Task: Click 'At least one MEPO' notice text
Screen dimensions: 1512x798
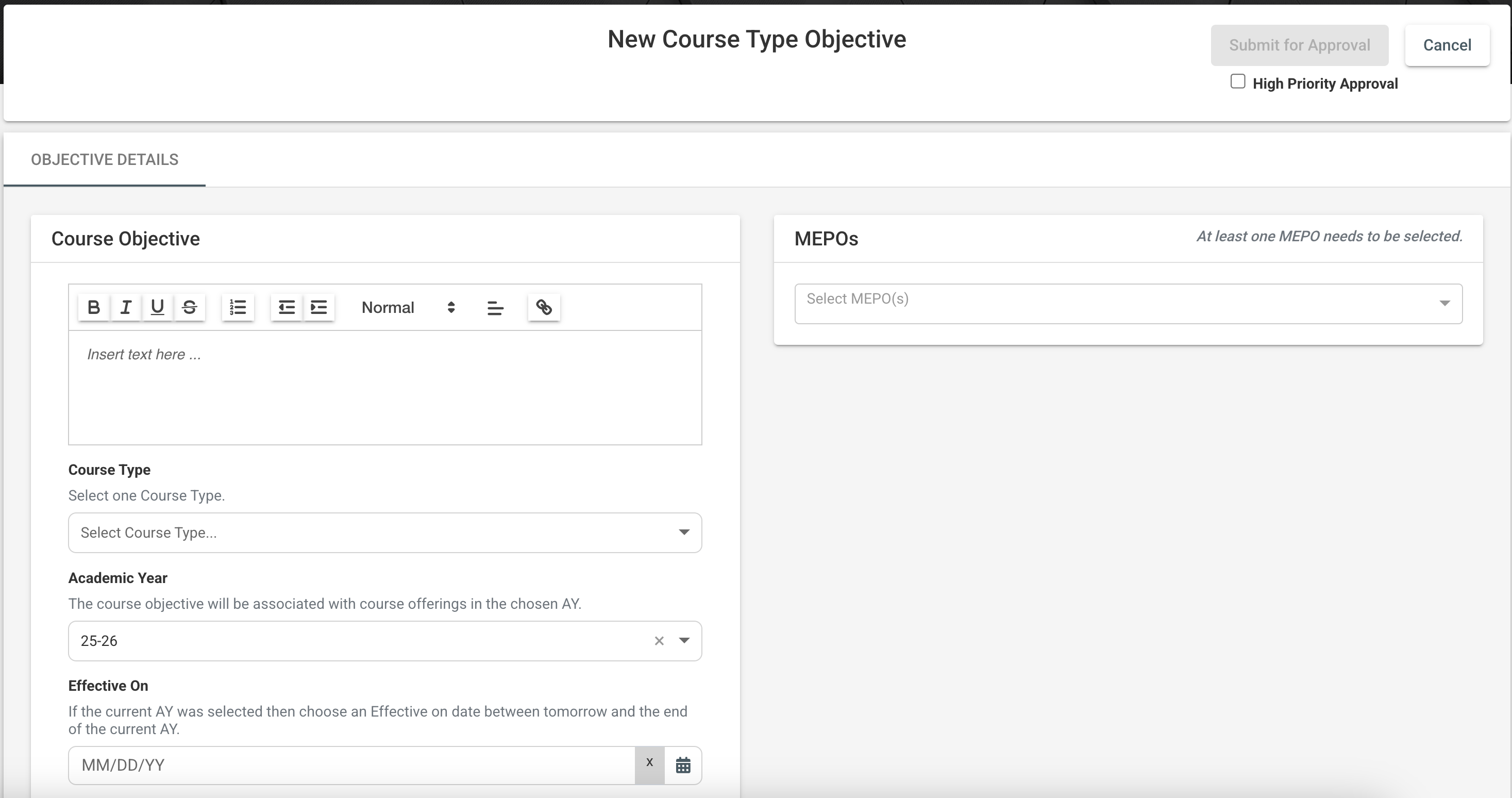Action: 1330,236
